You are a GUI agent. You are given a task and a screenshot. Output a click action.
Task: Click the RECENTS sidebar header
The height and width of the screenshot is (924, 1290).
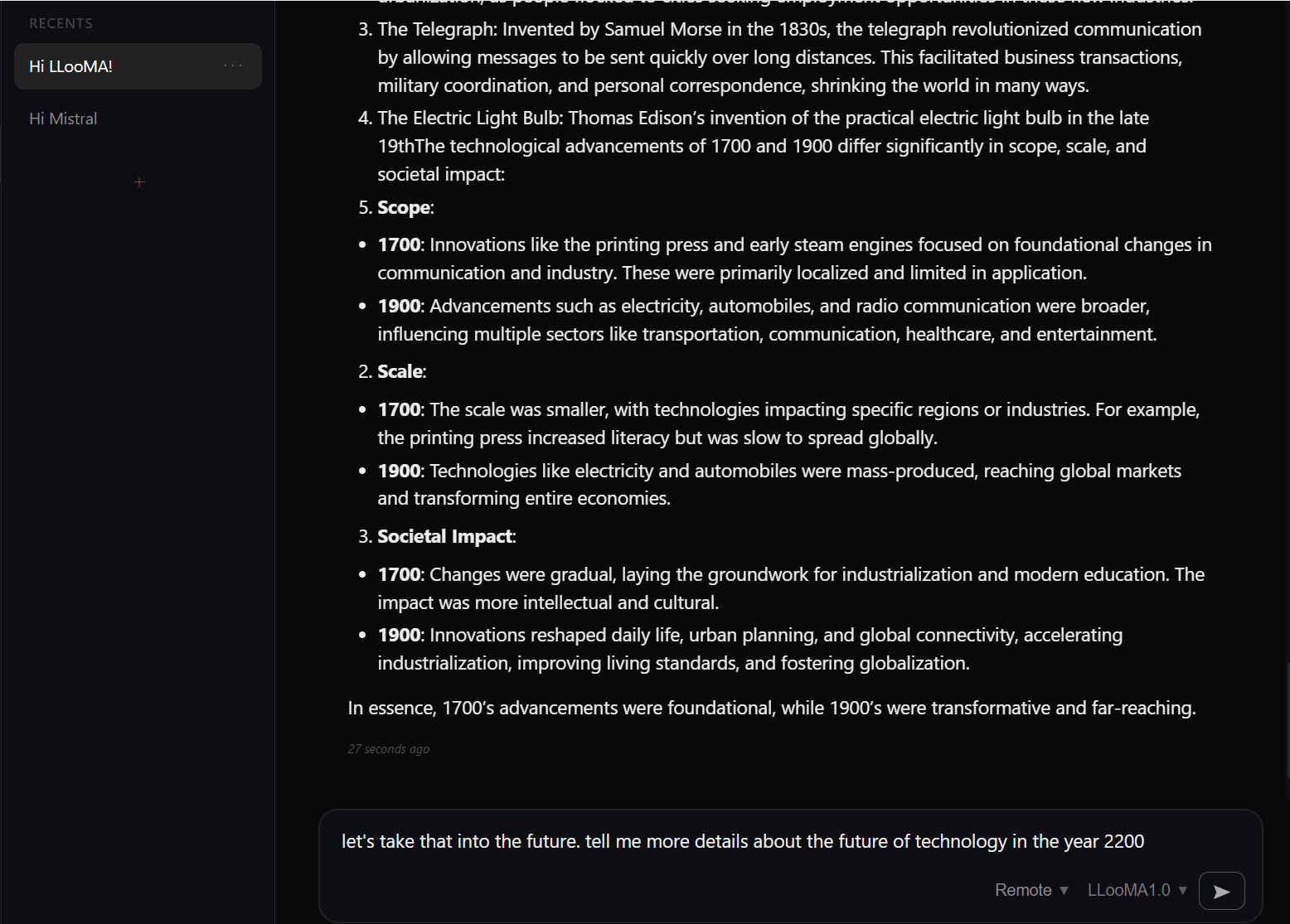[61, 23]
